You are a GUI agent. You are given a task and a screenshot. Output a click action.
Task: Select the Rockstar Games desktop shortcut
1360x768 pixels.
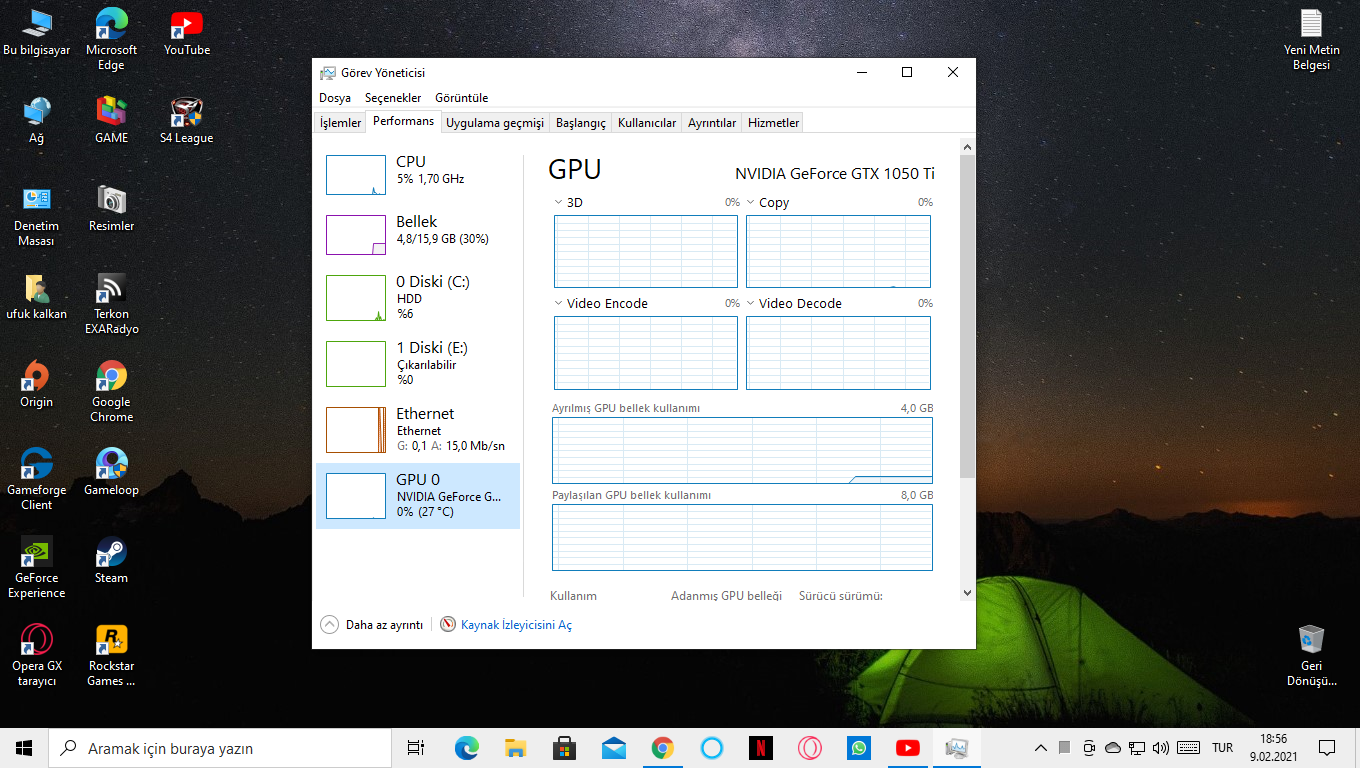[x=111, y=656]
